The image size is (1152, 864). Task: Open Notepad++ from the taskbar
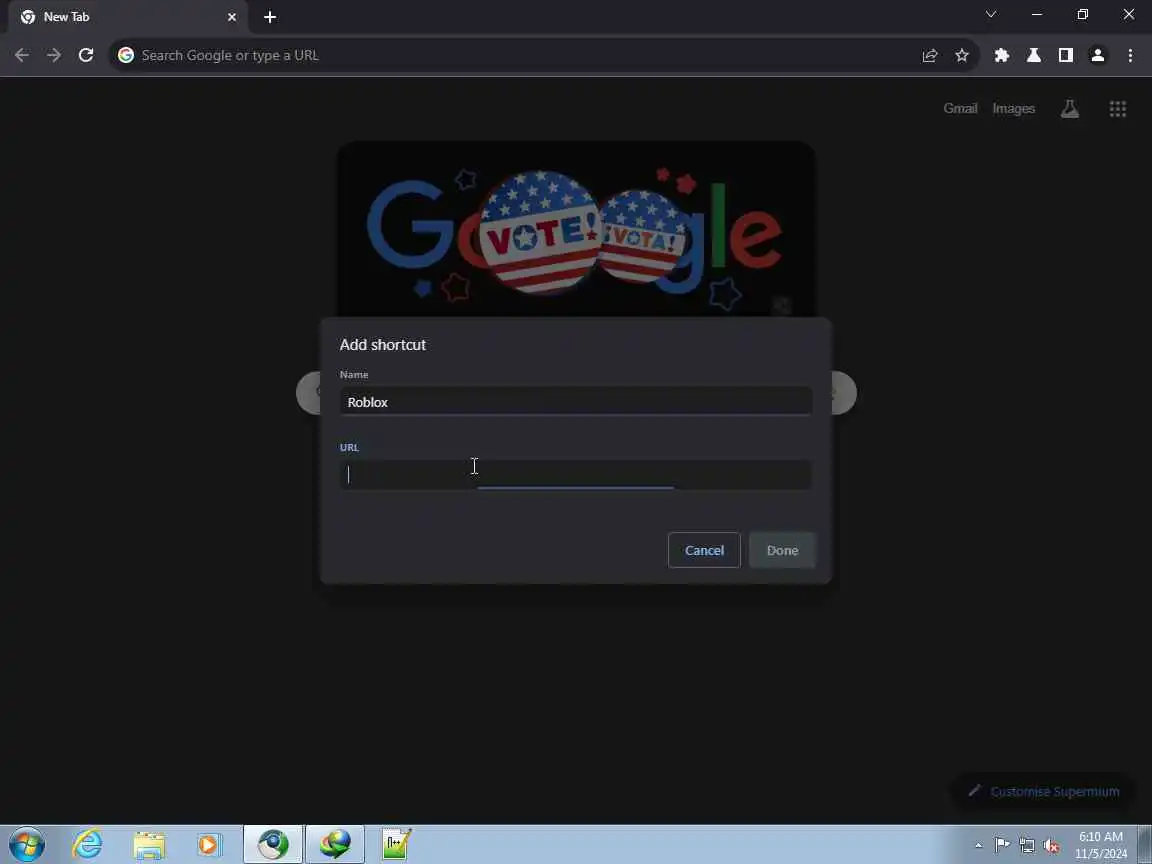point(397,844)
